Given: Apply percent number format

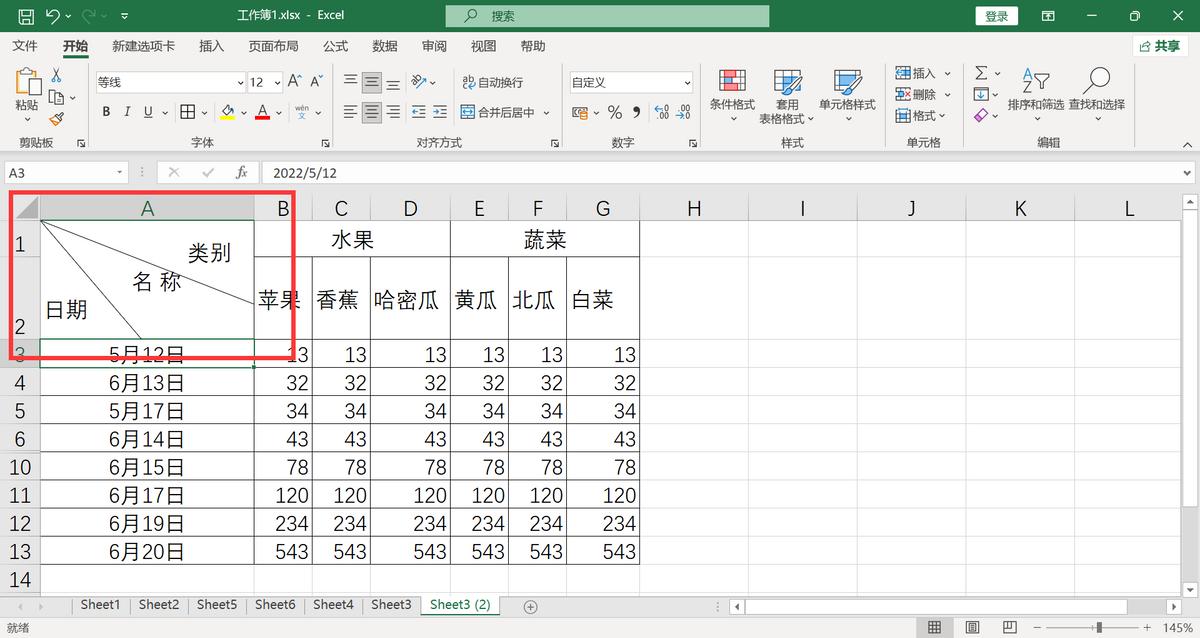Looking at the screenshot, I should [x=613, y=113].
